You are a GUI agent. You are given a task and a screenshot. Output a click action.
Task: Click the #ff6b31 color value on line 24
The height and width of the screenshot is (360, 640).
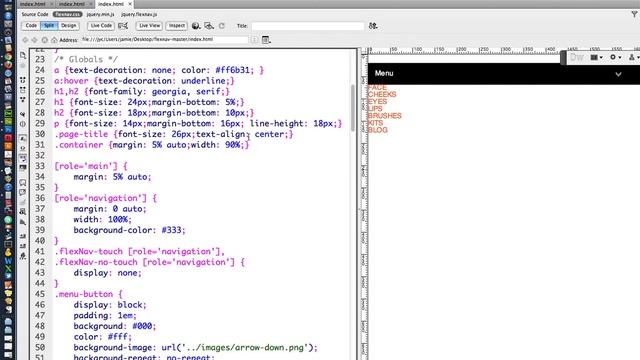232,70
